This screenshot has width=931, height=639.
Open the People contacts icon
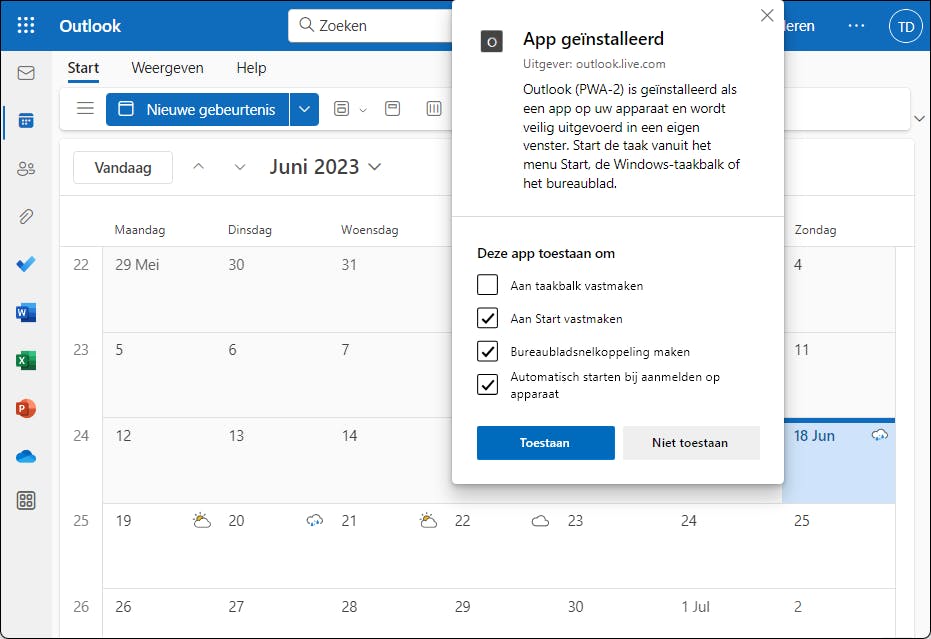tap(26, 169)
